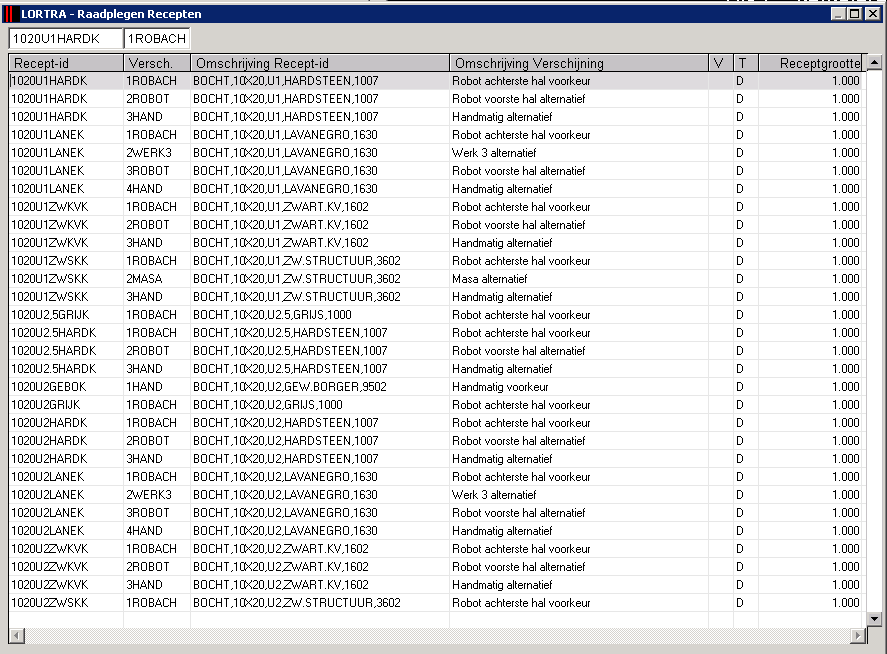The image size is (887, 654).
Task: Maximize the LORTRA window
Action: [x=855, y=14]
